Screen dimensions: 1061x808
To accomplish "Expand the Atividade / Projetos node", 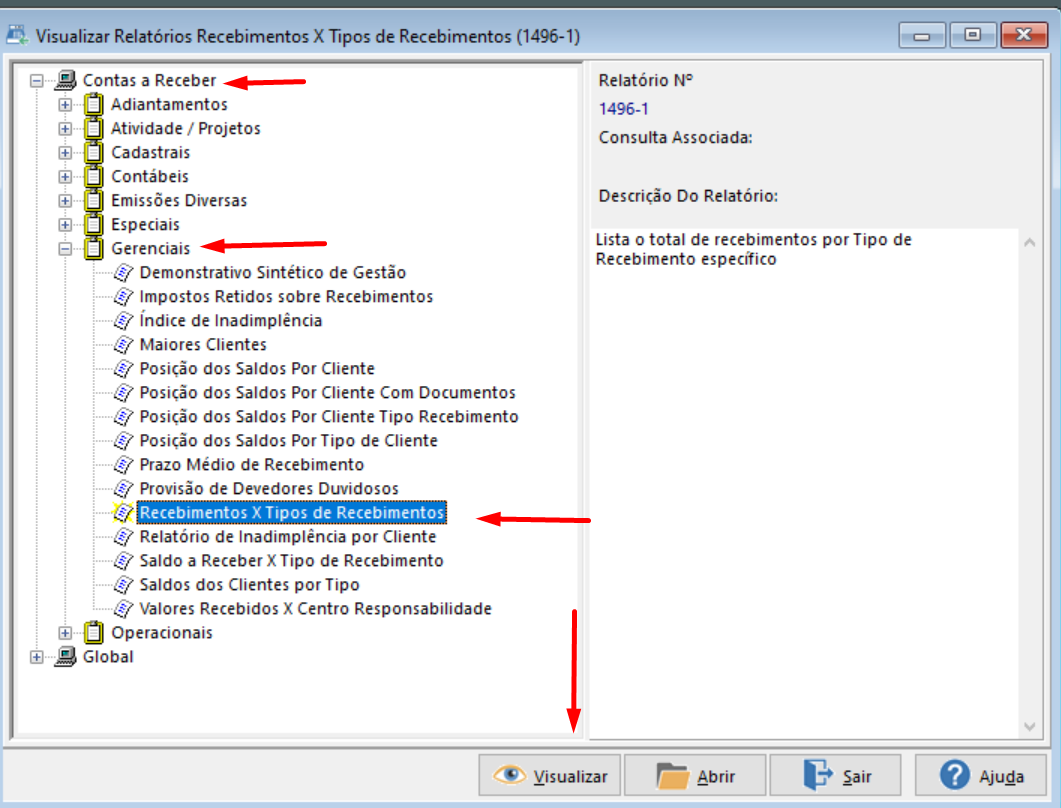I will click(x=65, y=129).
